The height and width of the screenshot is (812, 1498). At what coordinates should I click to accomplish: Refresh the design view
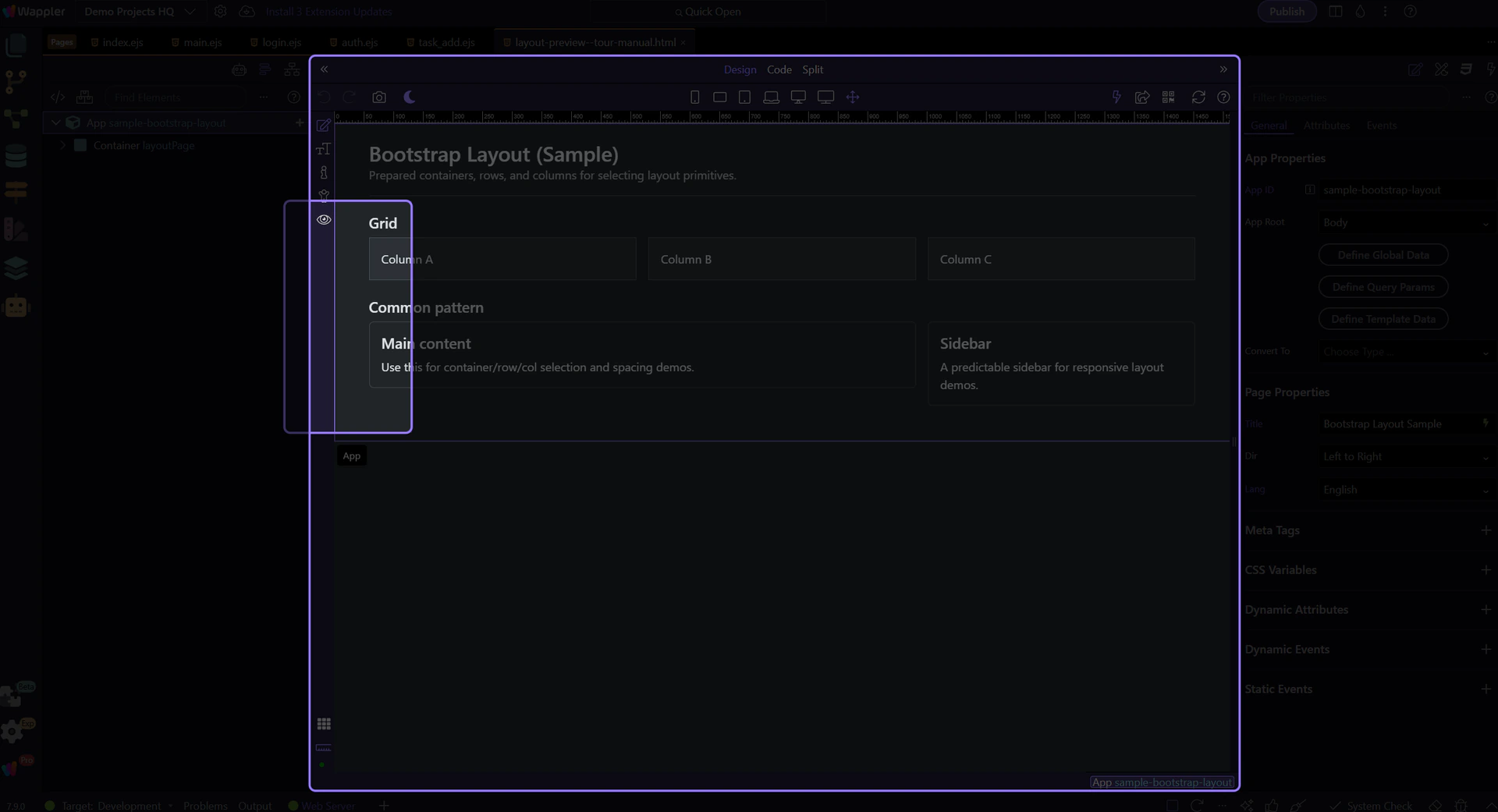coord(1198,97)
